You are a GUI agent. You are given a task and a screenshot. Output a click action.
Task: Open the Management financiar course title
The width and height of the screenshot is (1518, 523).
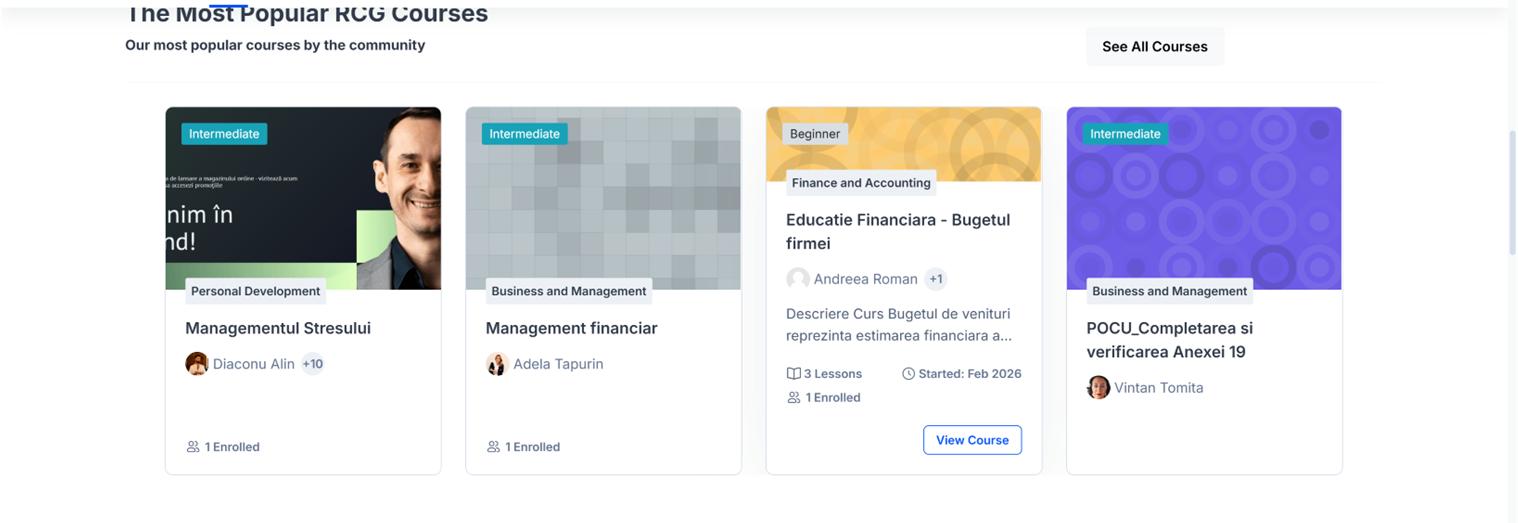(571, 328)
